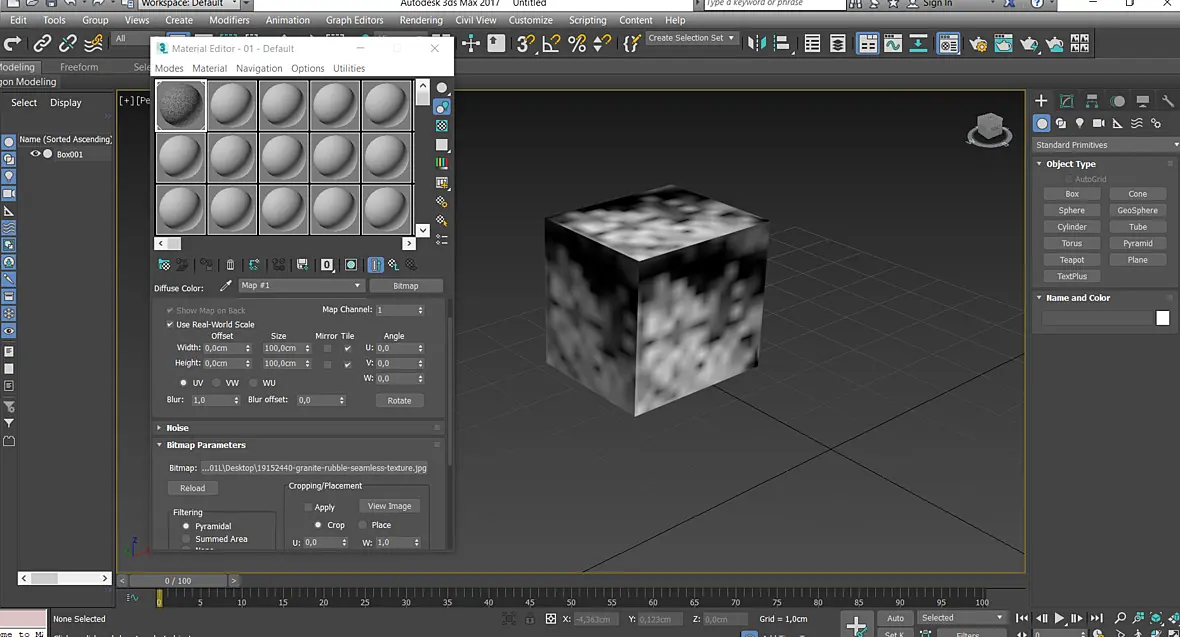Select the Bind to Space Warp tool
Image resolution: width=1180 pixels, height=637 pixels.
(93, 44)
